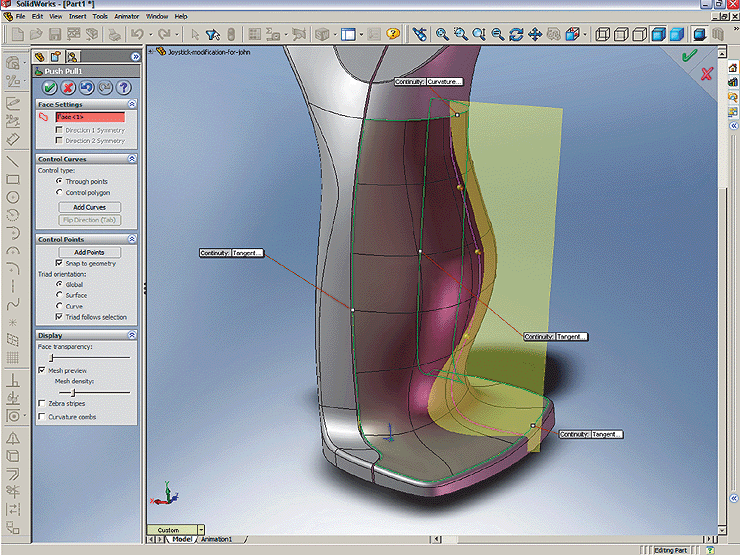Open the Animator menu

pos(126,17)
